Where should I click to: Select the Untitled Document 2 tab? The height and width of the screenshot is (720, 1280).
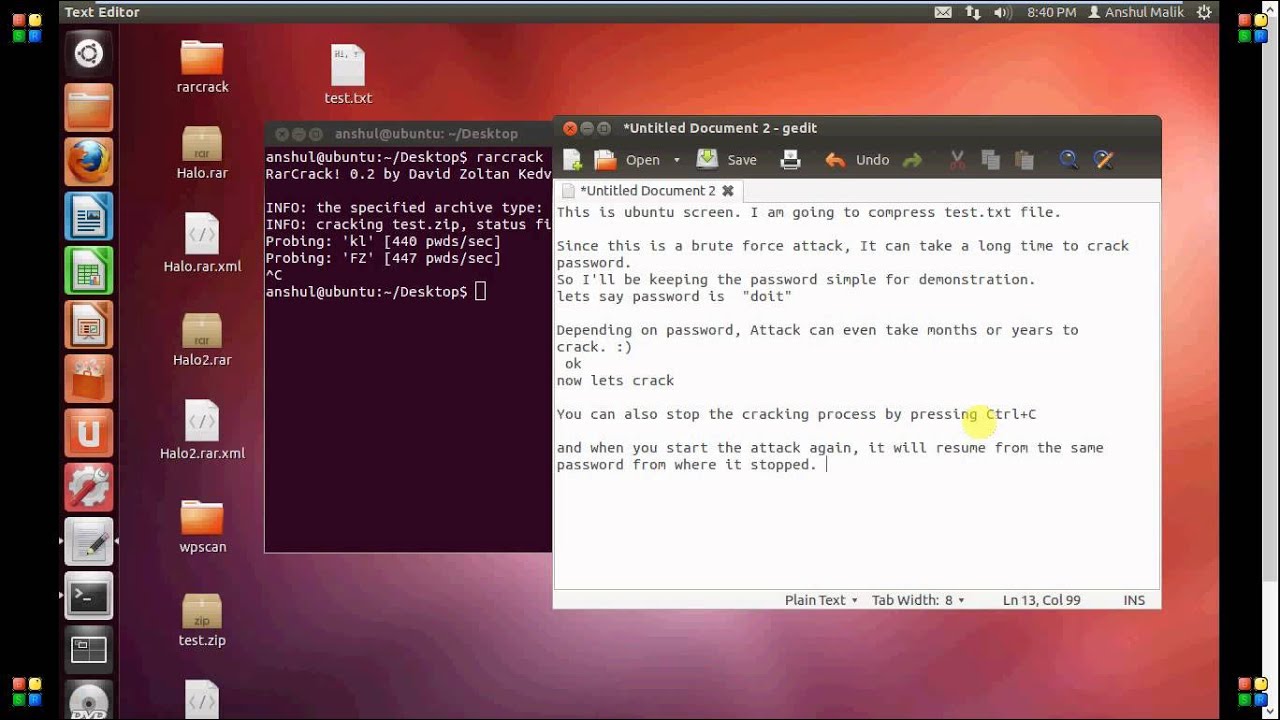pos(648,190)
